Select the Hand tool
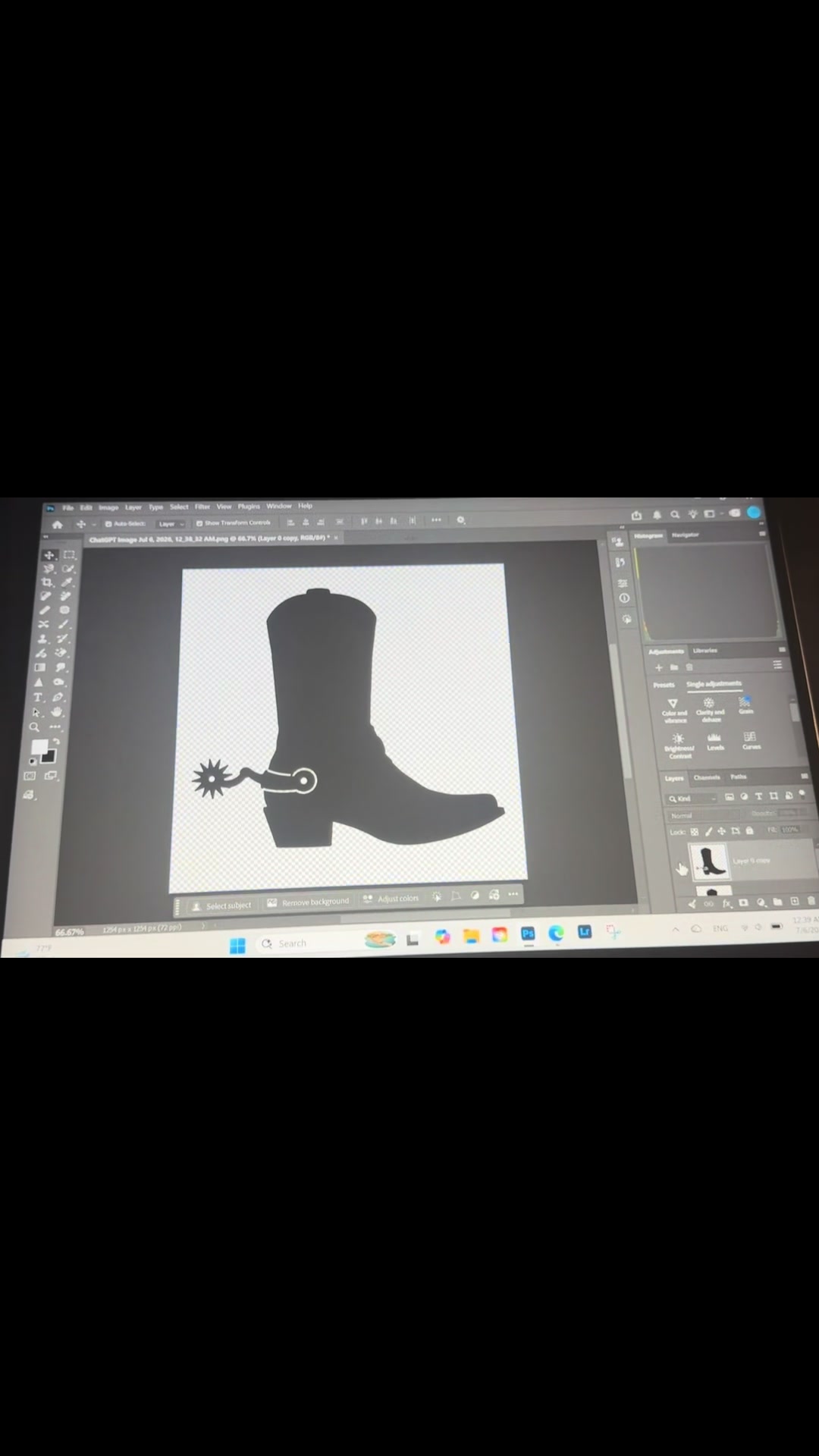 57,712
